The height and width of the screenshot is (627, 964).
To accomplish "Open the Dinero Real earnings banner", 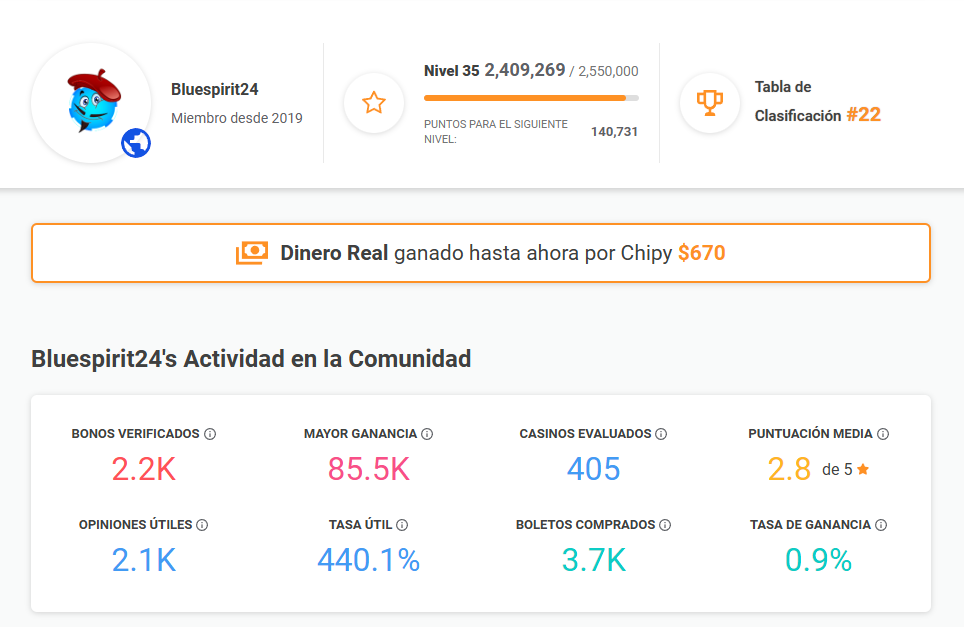I will (481, 252).
